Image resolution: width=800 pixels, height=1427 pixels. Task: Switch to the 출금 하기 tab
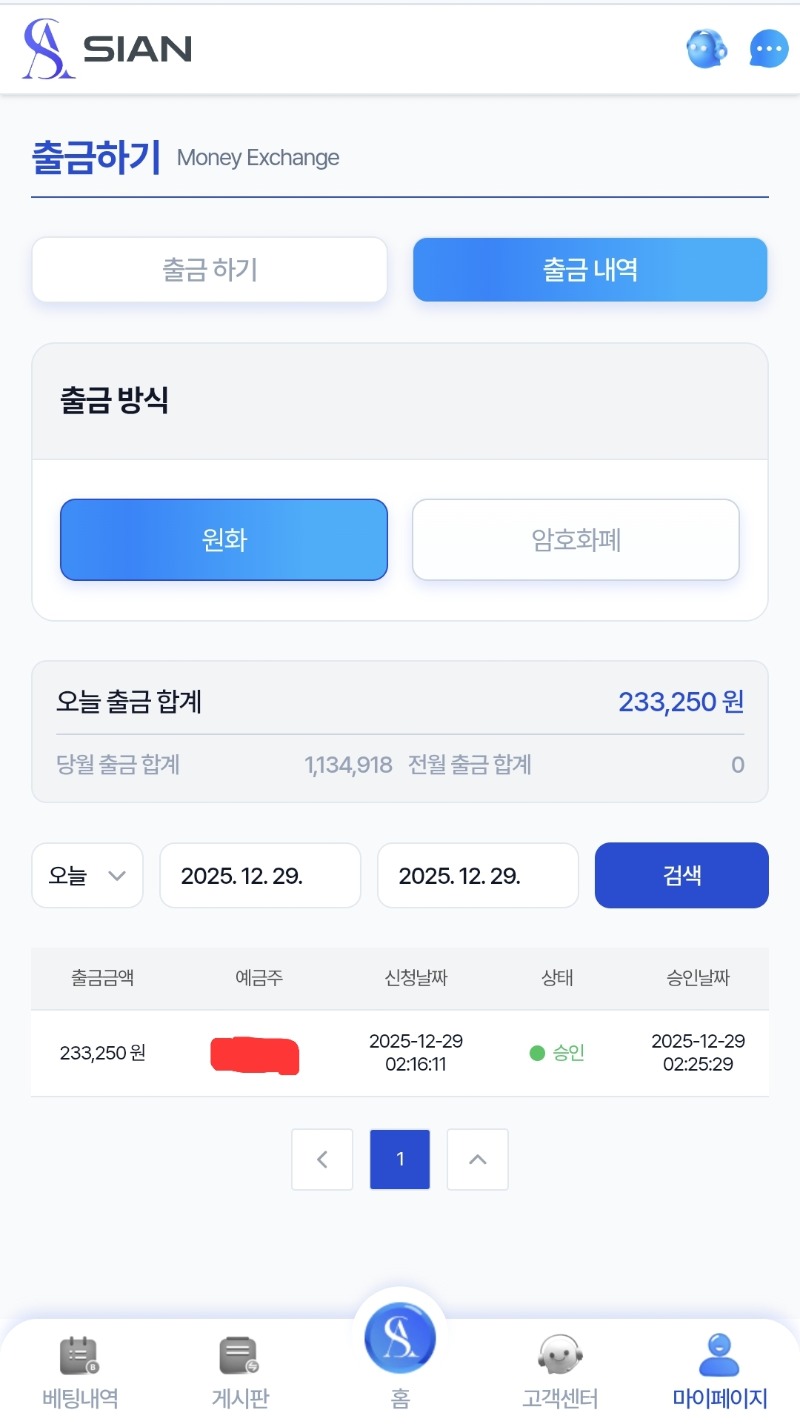coord(210,270)
